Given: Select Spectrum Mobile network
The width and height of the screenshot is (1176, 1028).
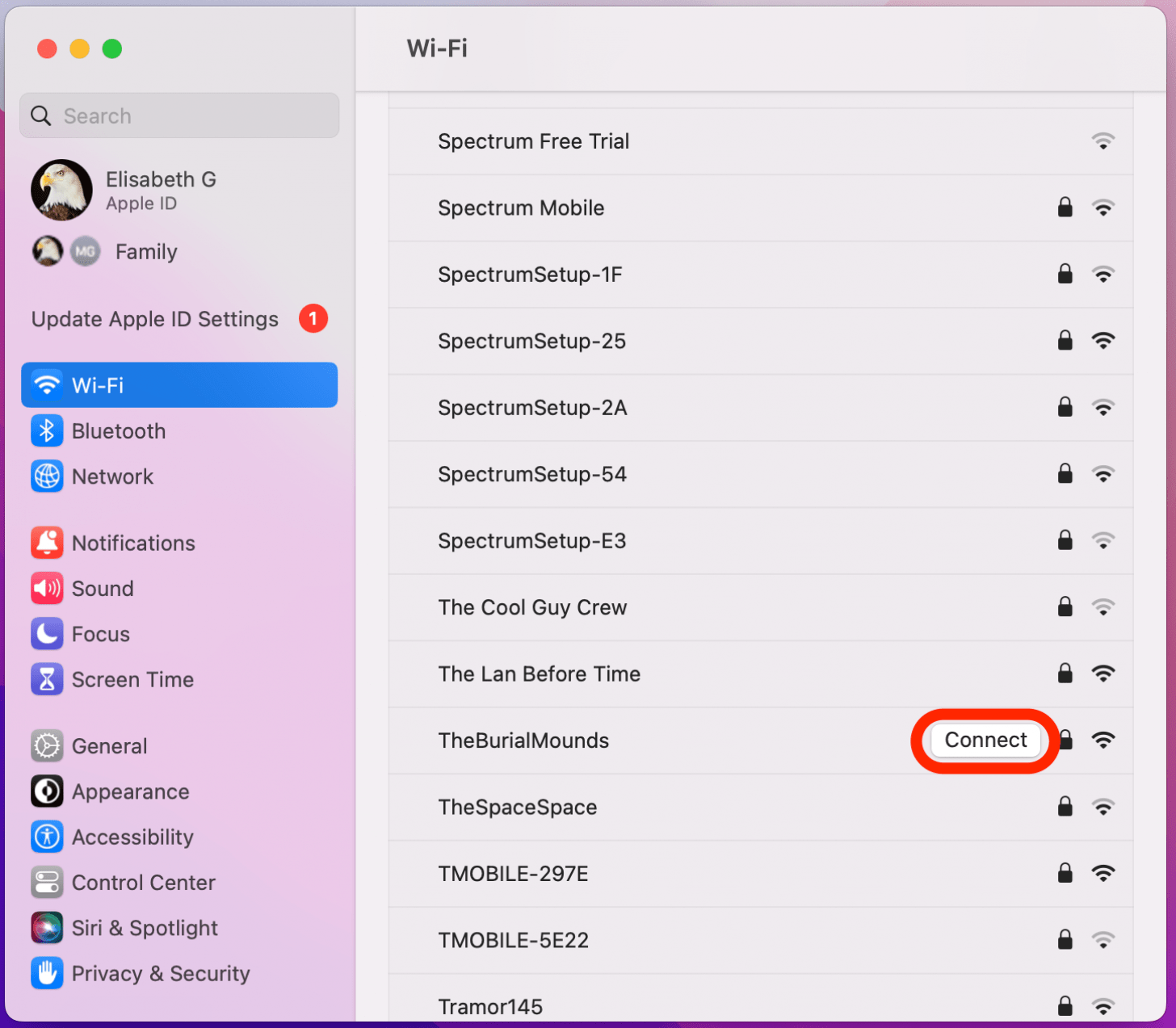Looking at the screenshot, I should pyautogui.click(x=761, y=208).
